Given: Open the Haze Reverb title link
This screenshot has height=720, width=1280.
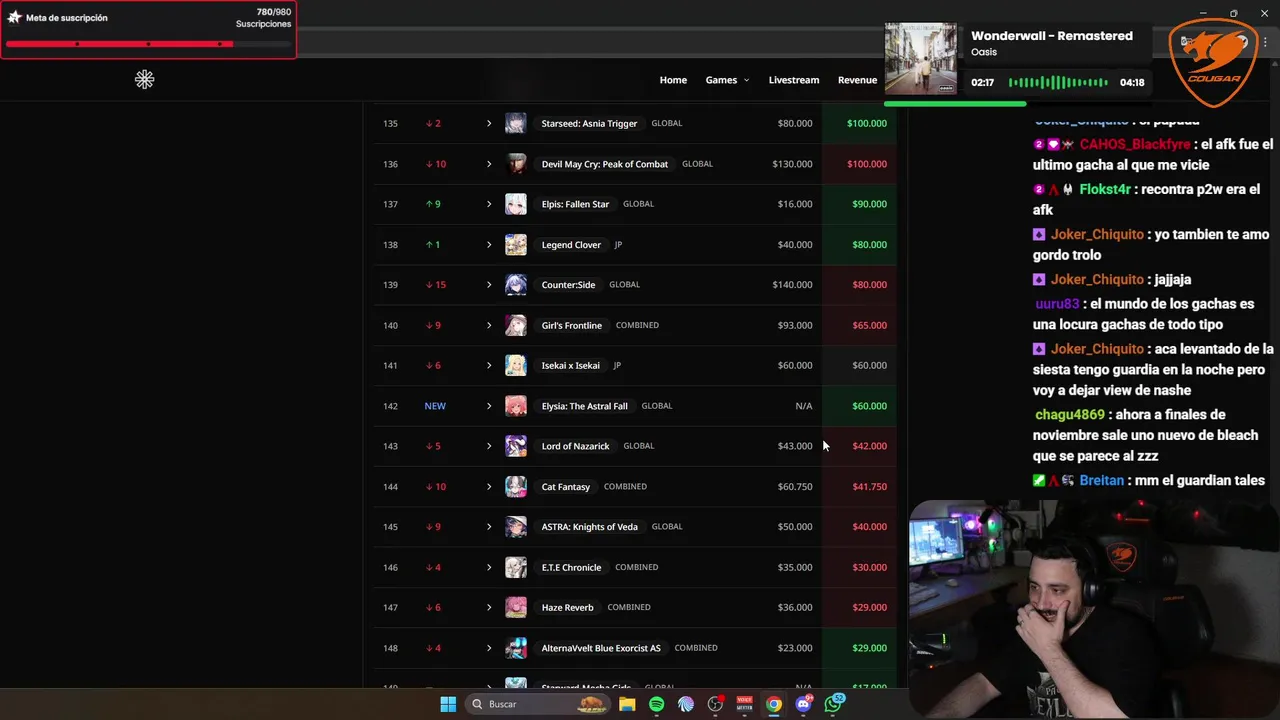Looking at the screenshot, I should 567,607.
